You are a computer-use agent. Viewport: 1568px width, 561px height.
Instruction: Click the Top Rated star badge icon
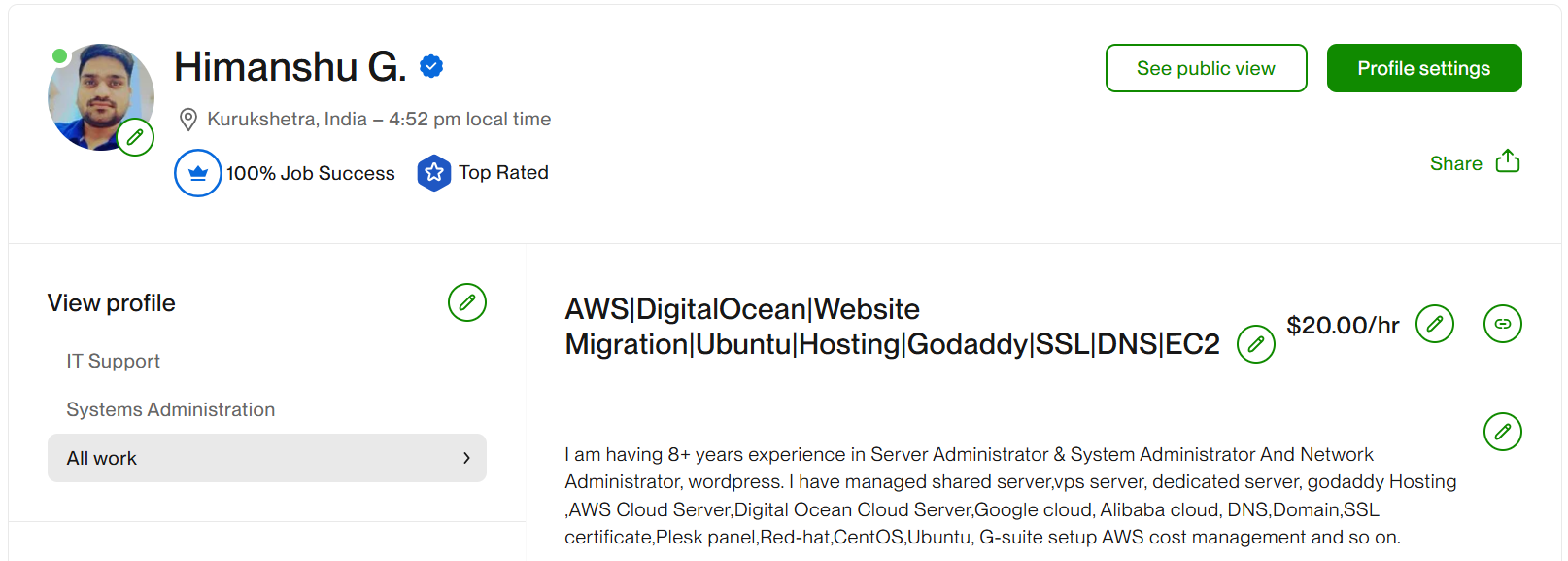[x=434, y=173]
